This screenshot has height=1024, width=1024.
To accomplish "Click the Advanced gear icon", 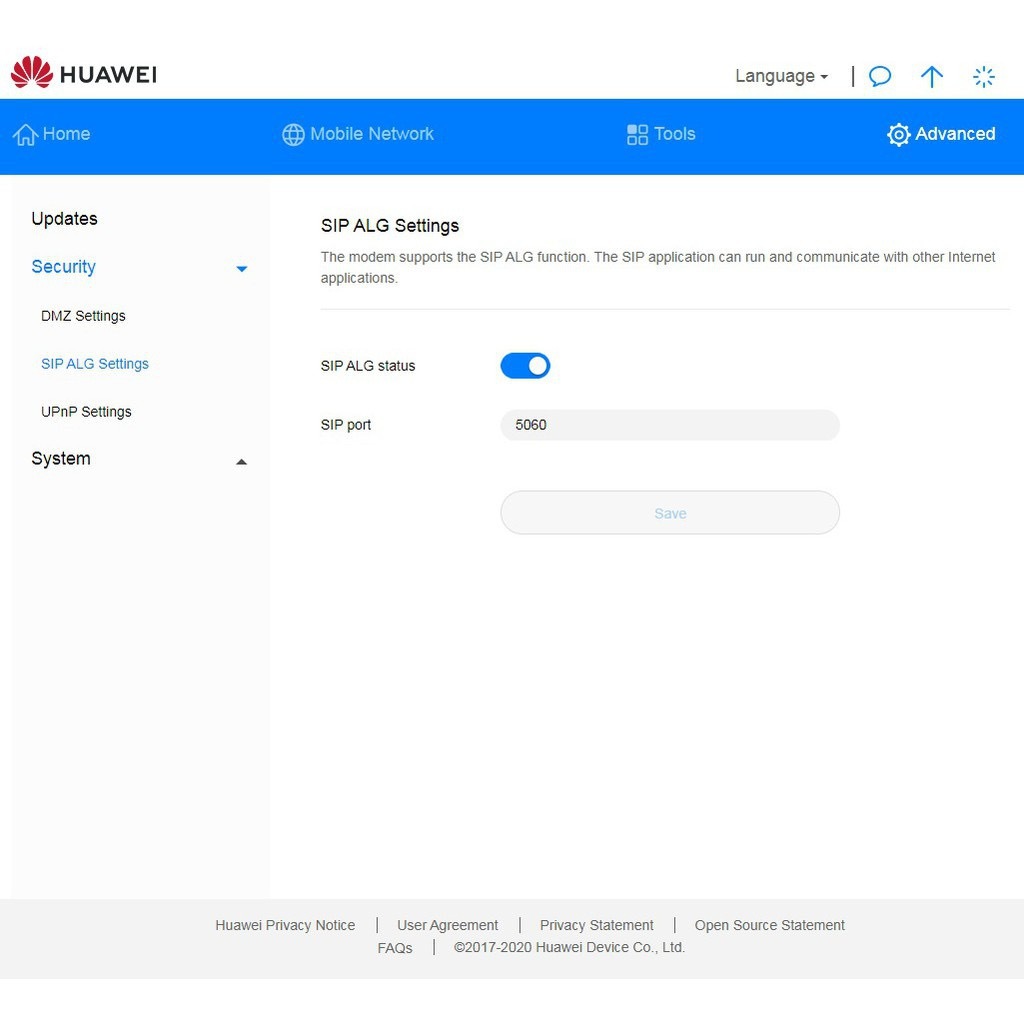I will (898, 135).
